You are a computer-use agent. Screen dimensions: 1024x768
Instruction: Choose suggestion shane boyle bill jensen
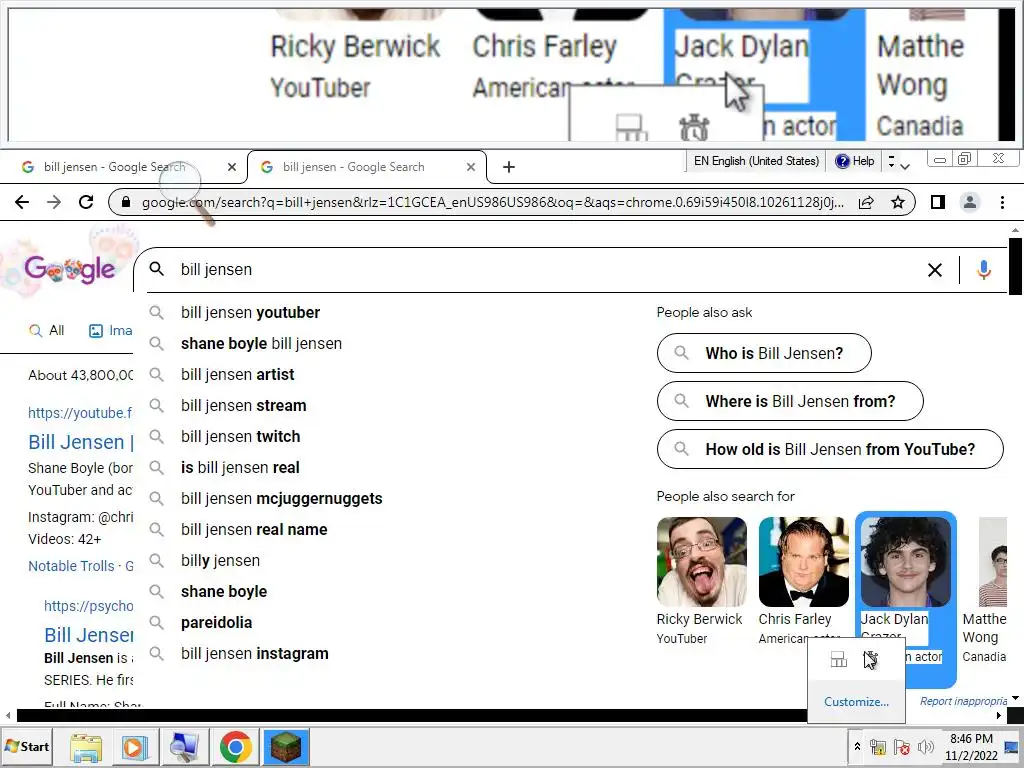pos(261,344)
